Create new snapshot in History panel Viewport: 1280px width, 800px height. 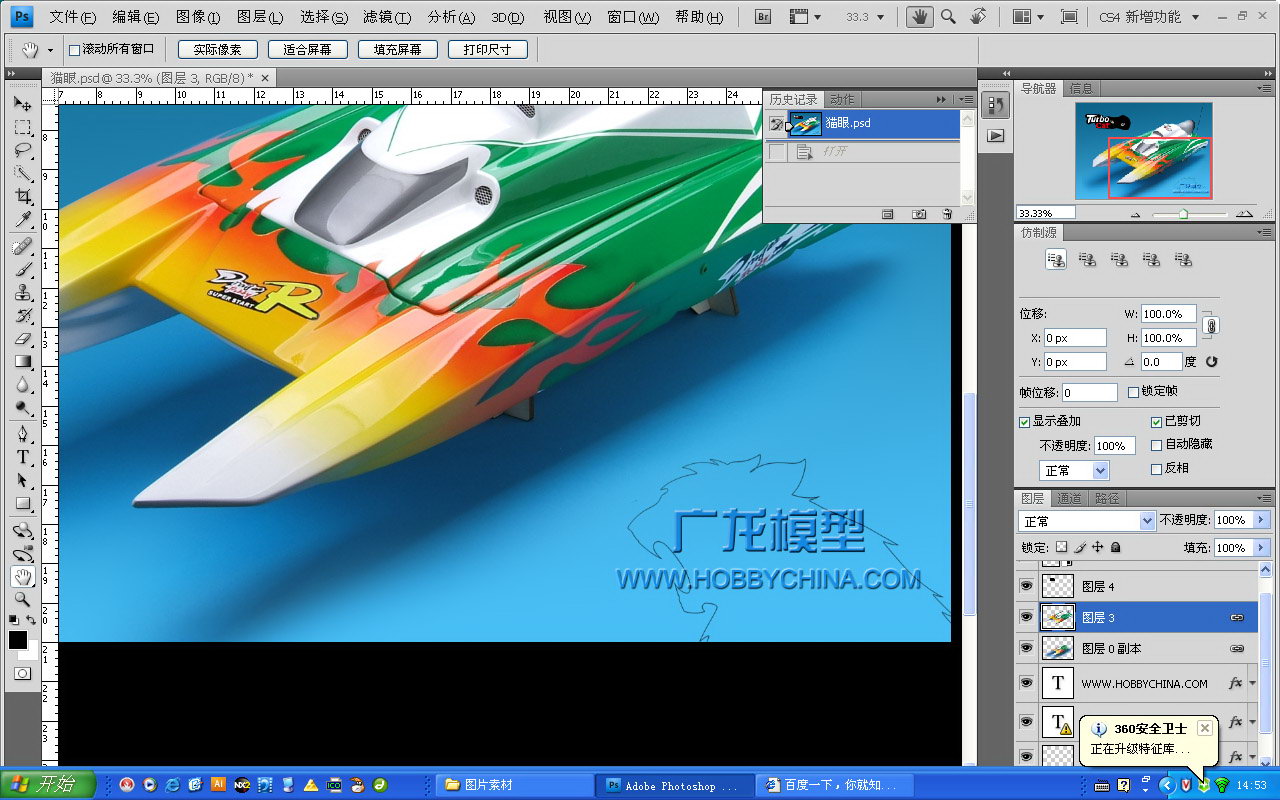pos(918,214)
